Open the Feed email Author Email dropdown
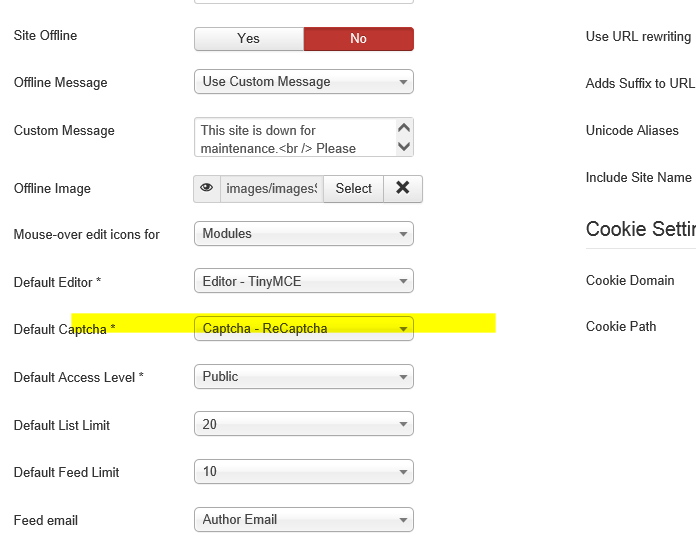This screenshot has height=539, width=696. [x=303, y=520]
